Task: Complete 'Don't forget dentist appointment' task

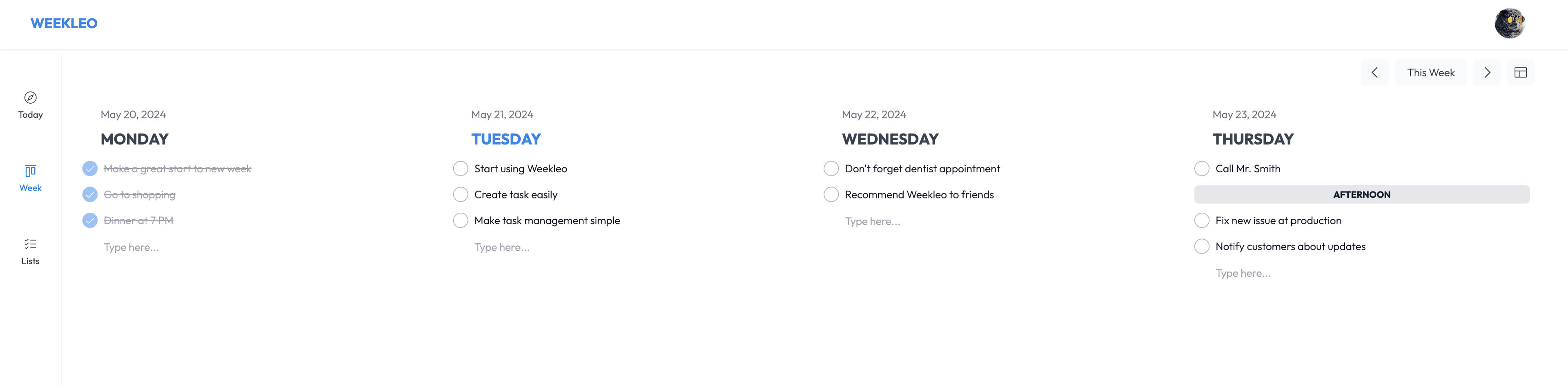Action: pyautogui.click(x=831, y=169)
